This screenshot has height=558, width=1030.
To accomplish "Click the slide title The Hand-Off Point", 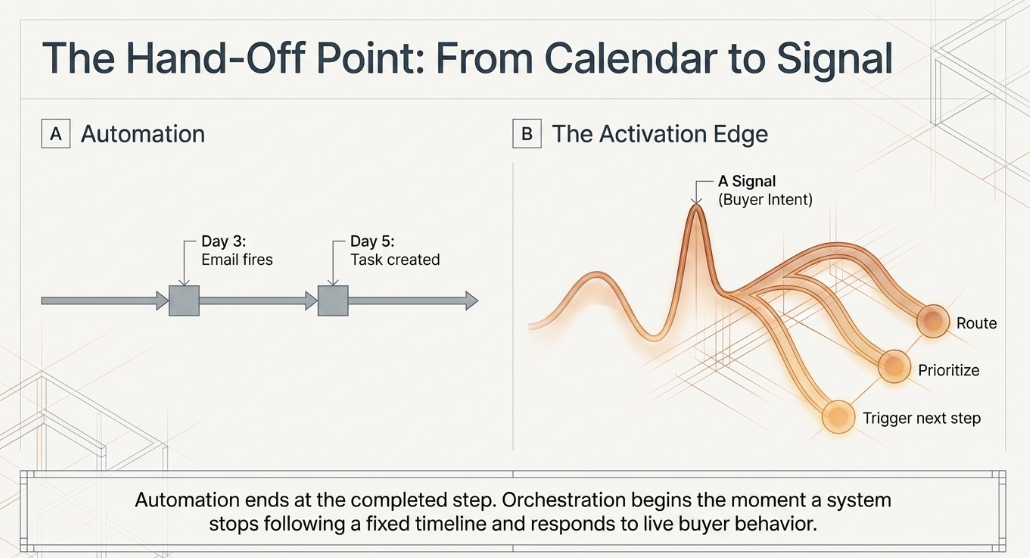I will pyautogui.click(x=467, y=58).
